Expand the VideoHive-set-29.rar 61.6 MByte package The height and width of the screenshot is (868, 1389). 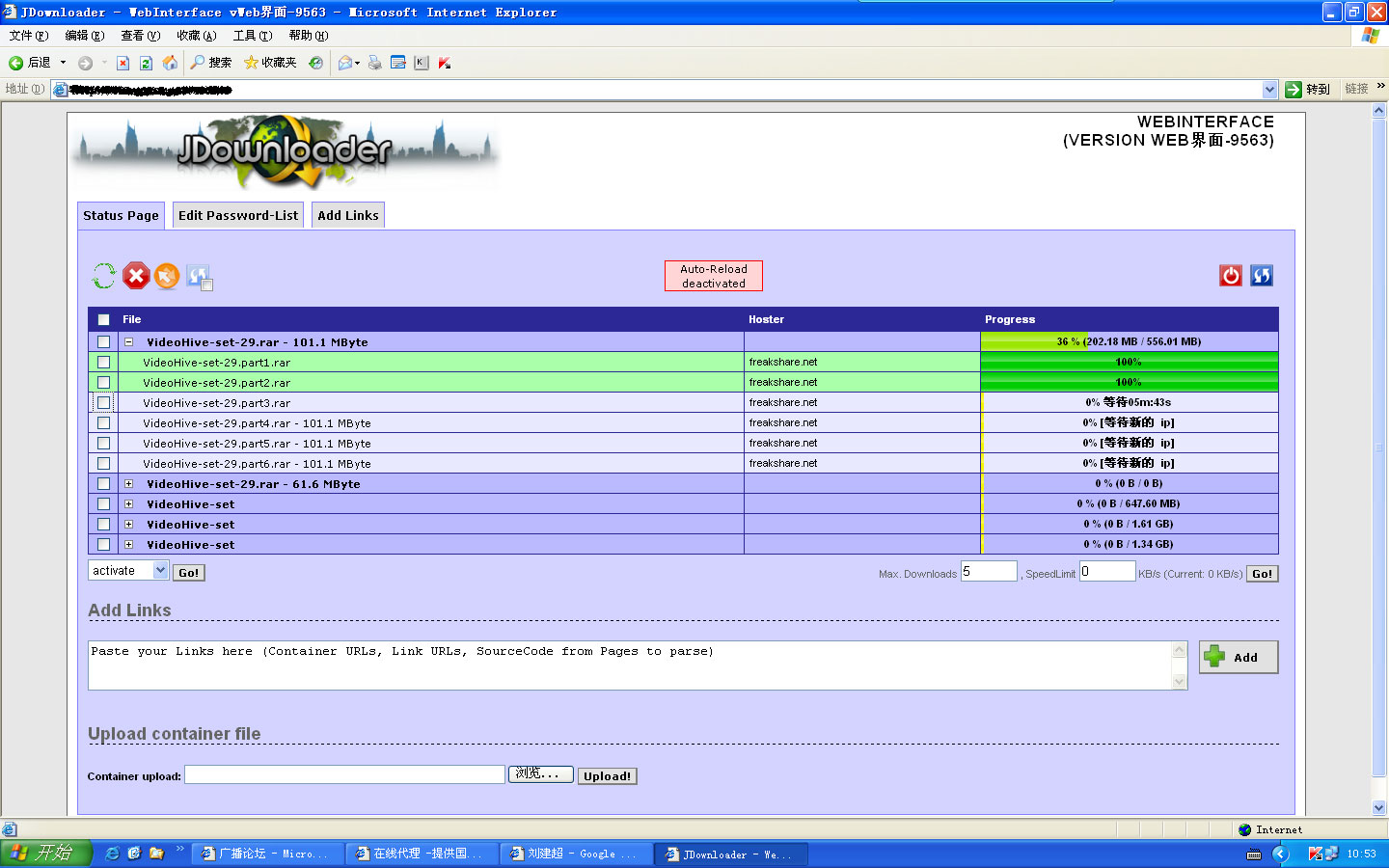pos(128,484)
